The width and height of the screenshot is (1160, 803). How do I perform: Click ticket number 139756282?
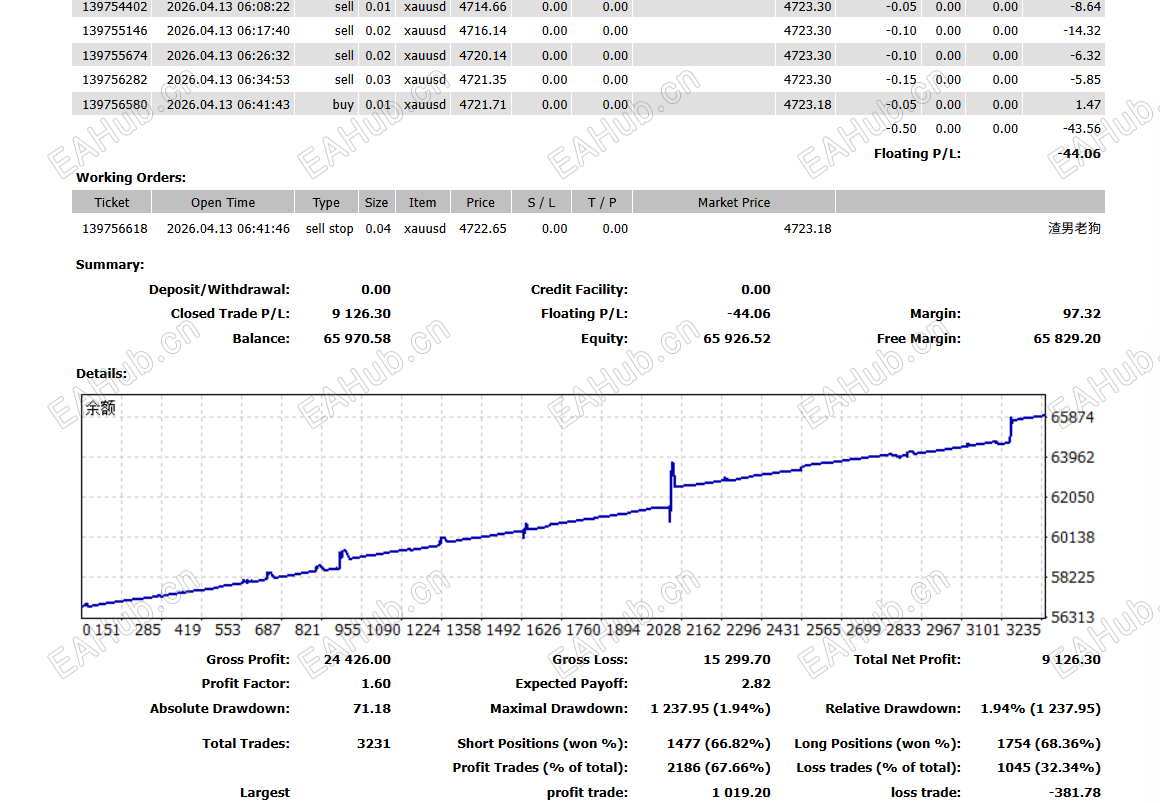tap(115, 80)
